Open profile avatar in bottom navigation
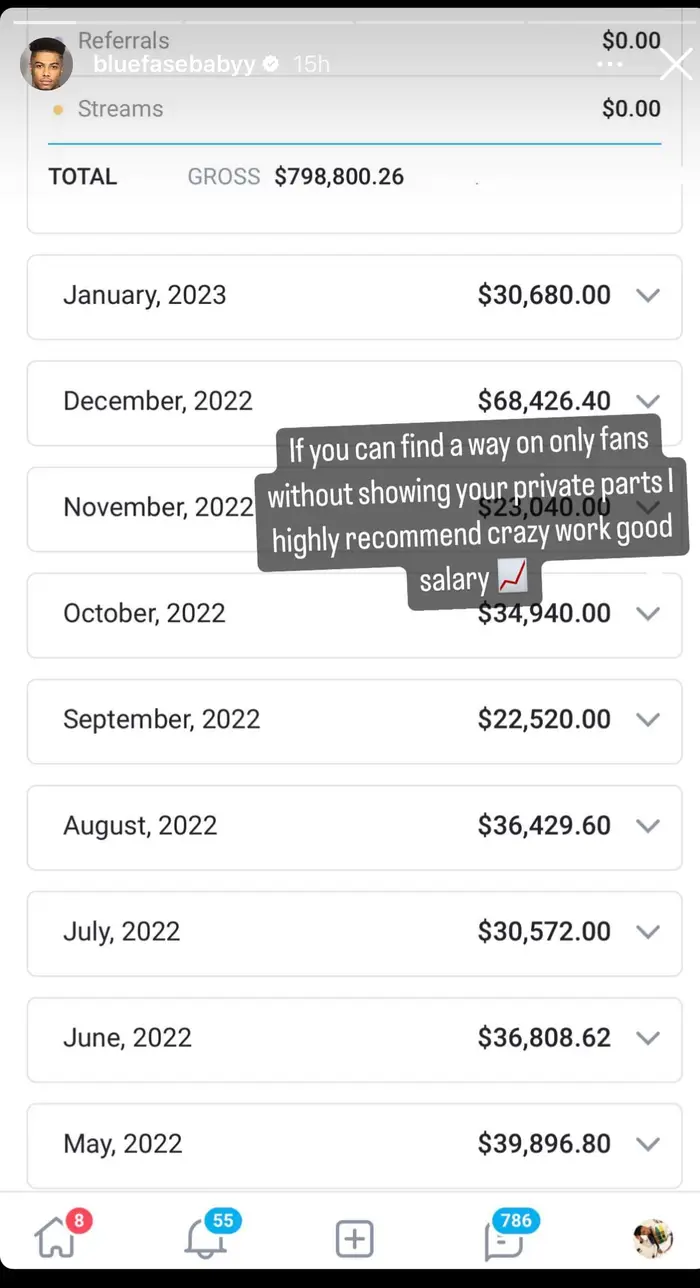700x1288 pixels. pyautogui.click(x=652, y=1238)
